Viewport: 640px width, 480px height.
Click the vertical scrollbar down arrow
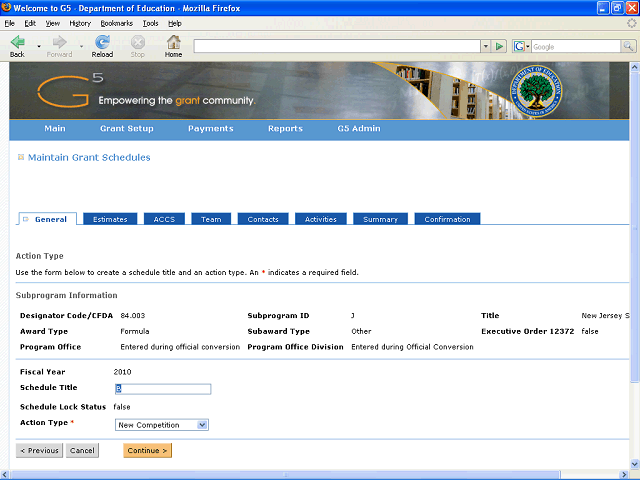635,464
